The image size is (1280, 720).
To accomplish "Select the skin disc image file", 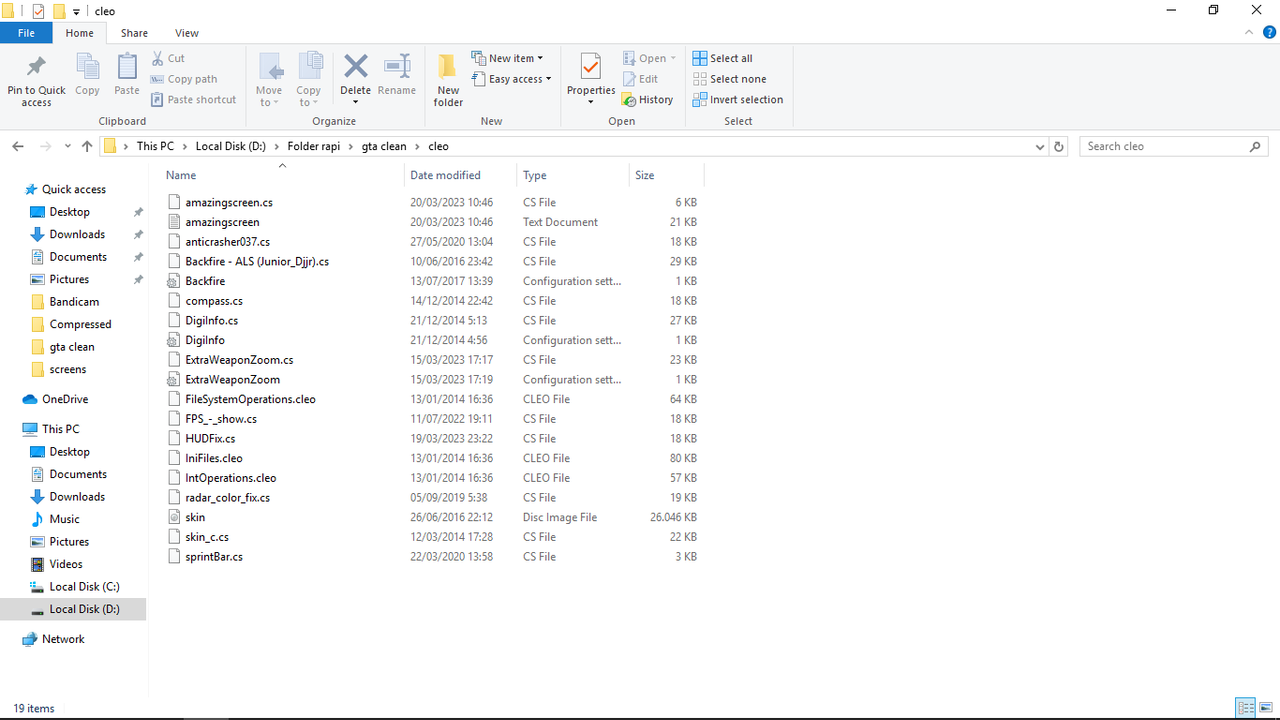I will [195, 517].
